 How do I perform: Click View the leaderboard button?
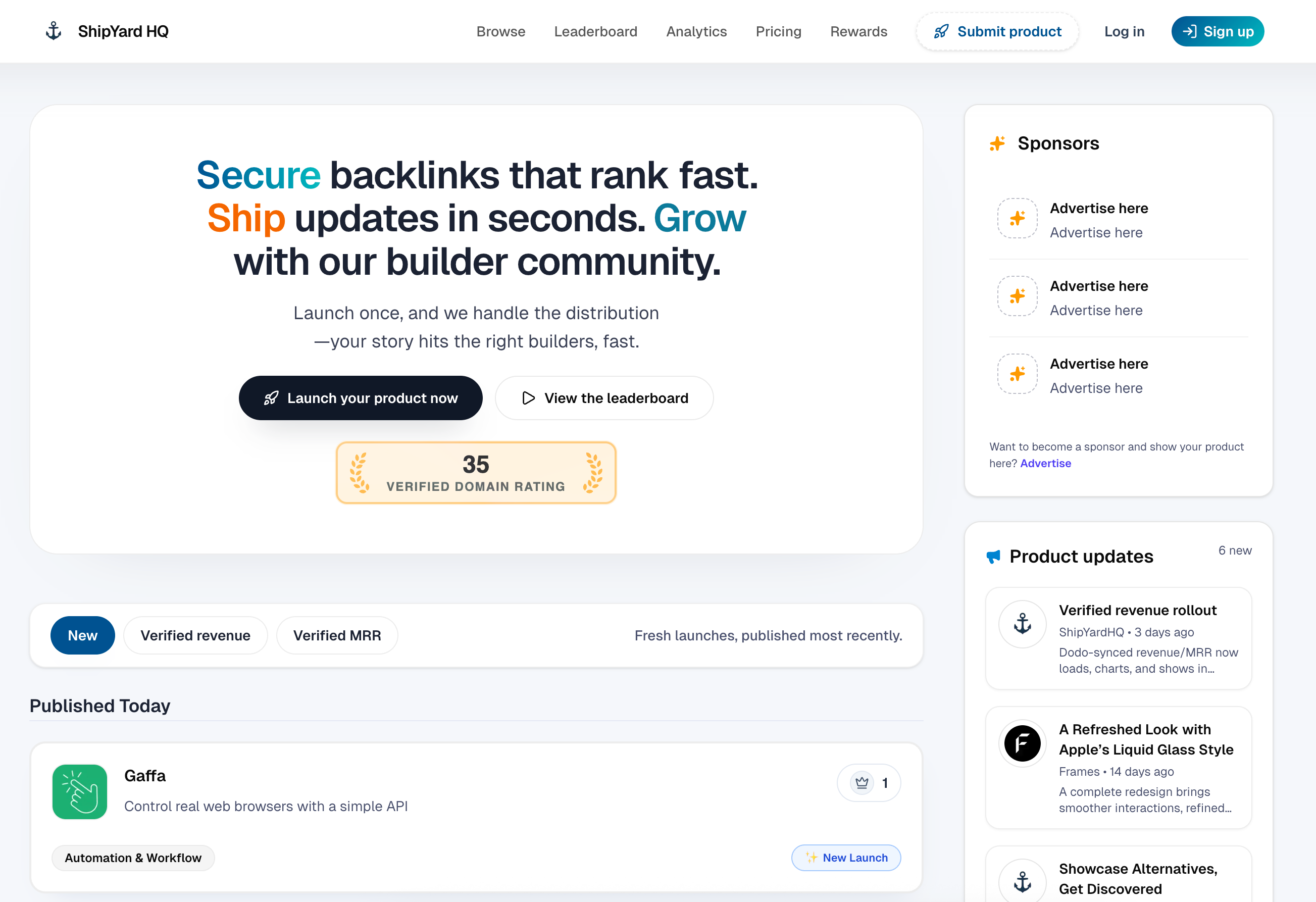click(603, 398)
